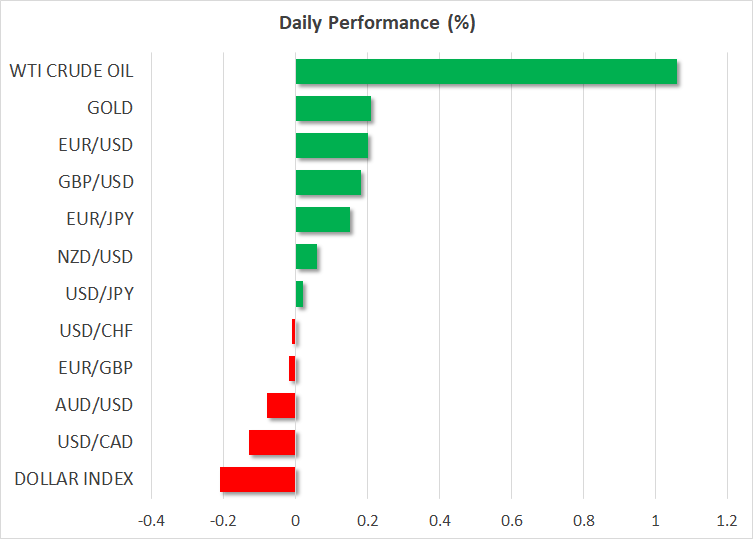The image size is (753, 539).
Task: Click the GOLD category label
Action: (x=110, y=109)
